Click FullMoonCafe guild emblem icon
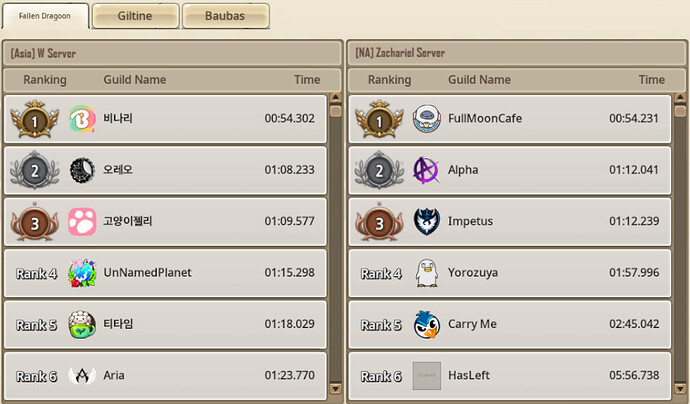 point(426,119)
